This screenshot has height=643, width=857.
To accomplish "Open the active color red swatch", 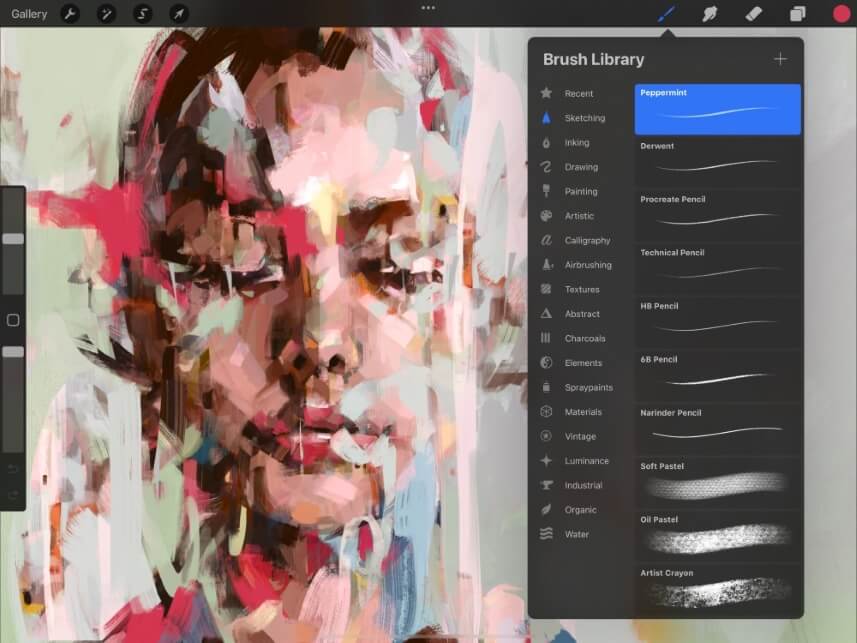I will coord(841,14).
